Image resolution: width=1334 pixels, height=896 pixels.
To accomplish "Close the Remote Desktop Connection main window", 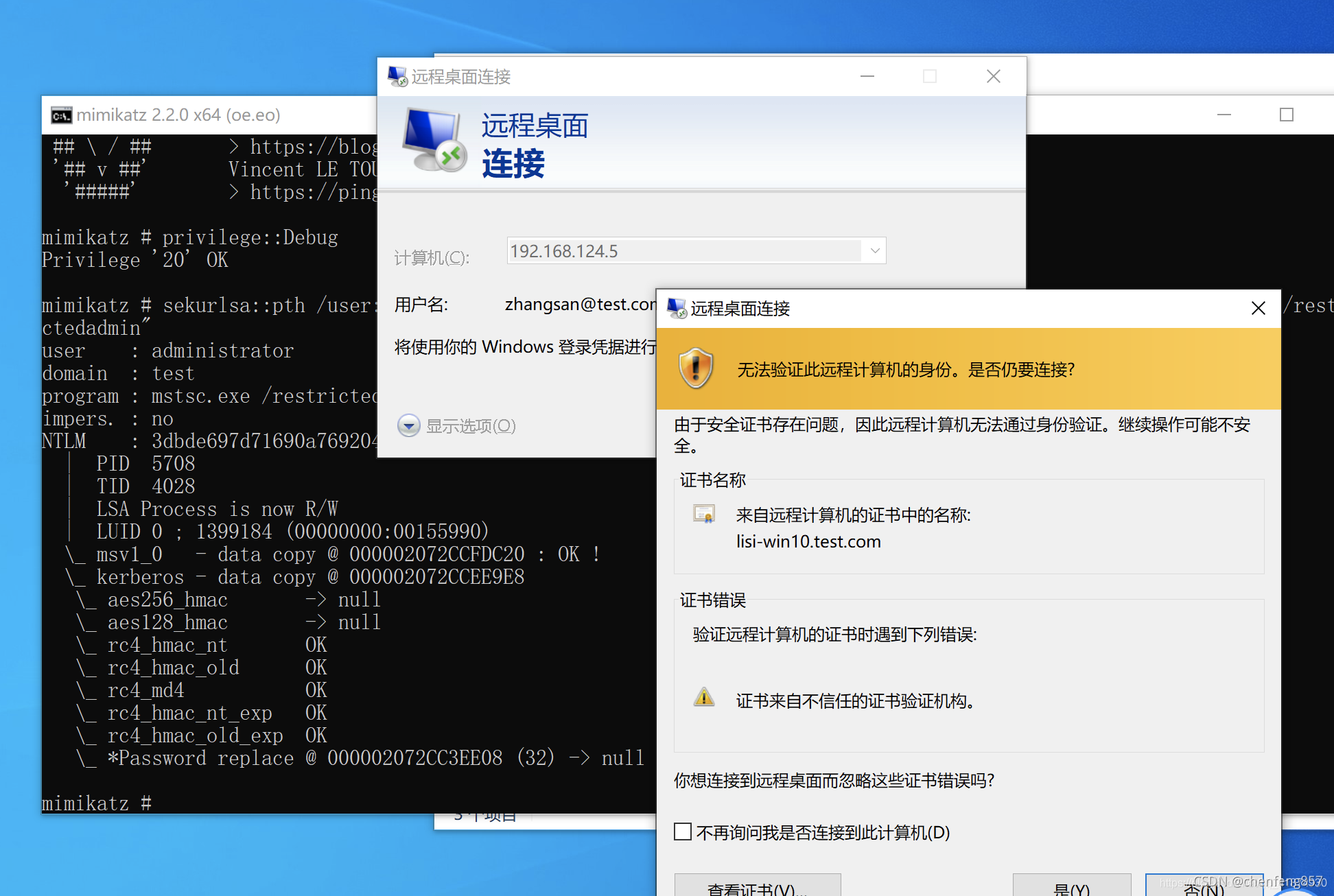I will coord(993,76).
